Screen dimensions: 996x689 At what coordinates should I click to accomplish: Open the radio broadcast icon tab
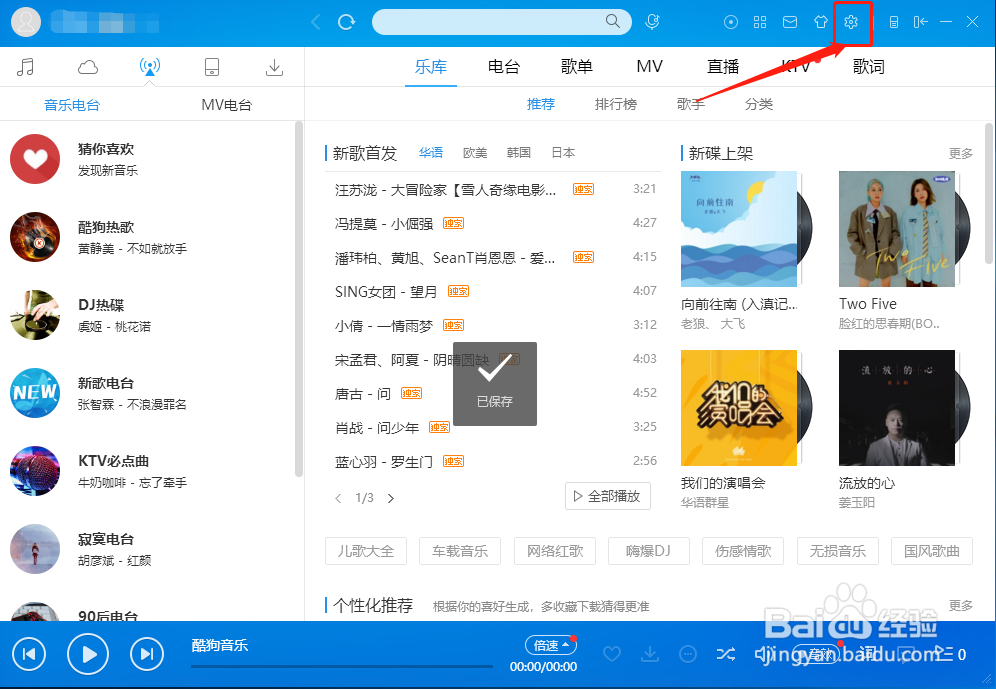click(150, 66)
